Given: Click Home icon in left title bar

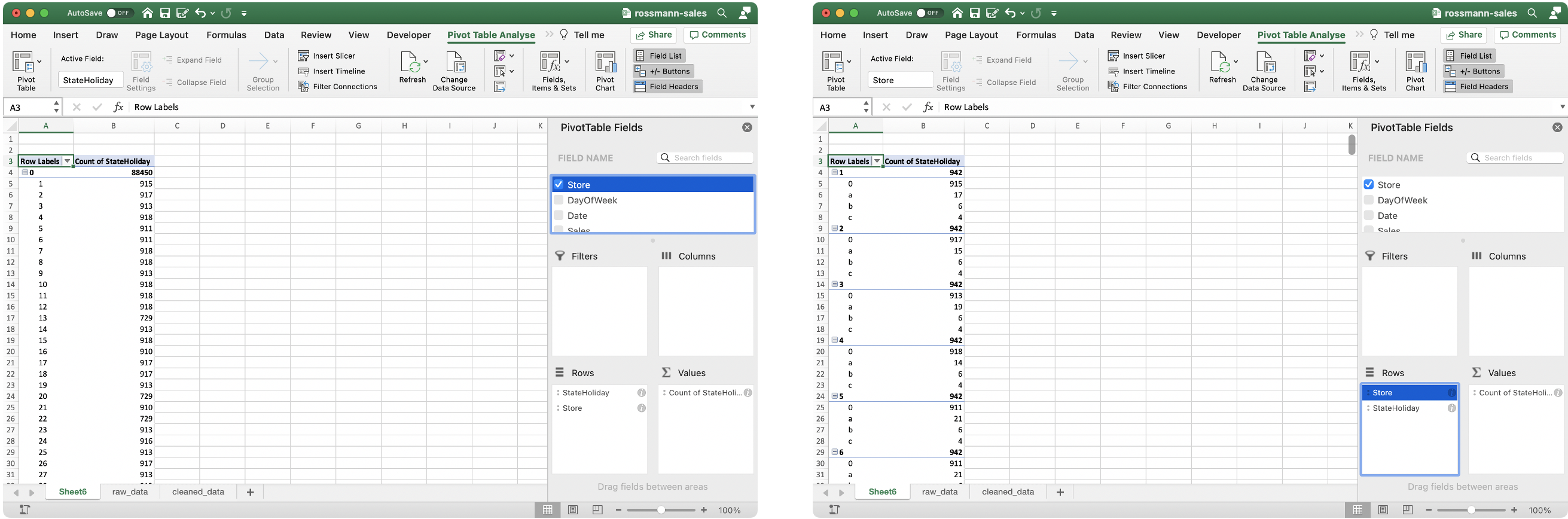Looking at the screenshot, I should (x=147, y=13).
